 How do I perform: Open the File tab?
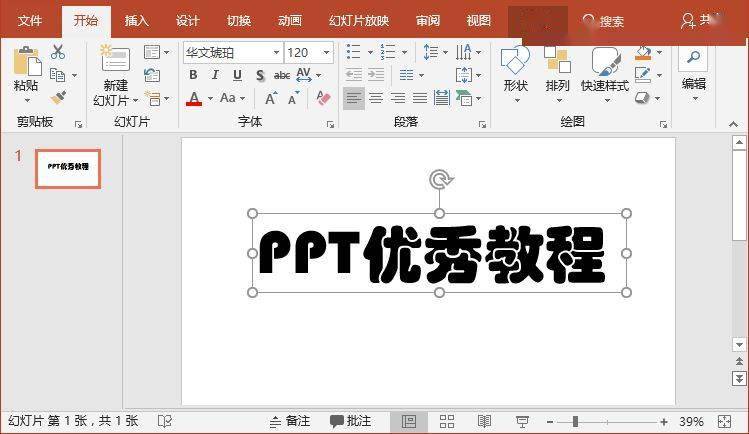click(30, 21)
